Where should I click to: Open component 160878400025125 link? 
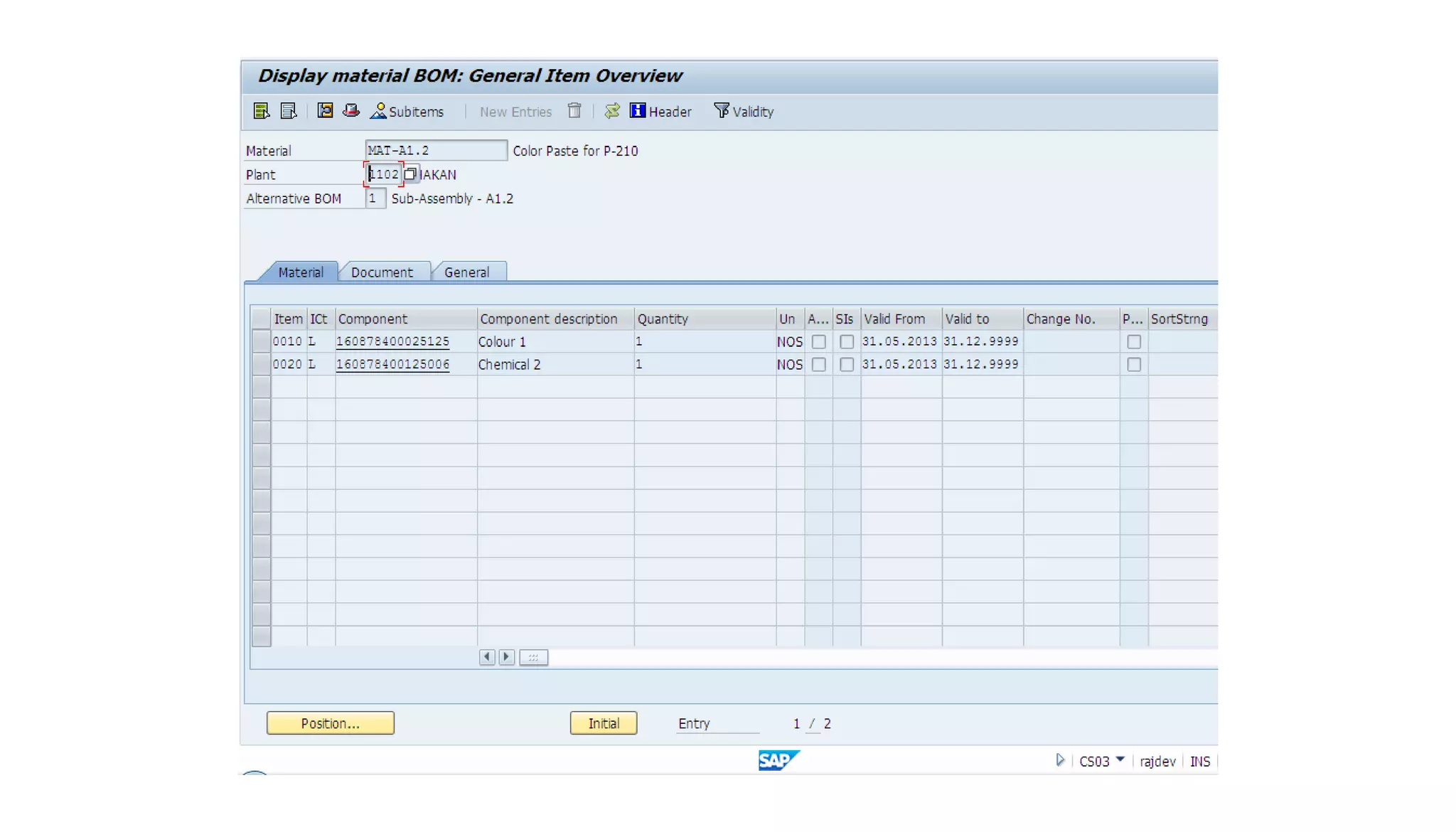tap(392, 341)
